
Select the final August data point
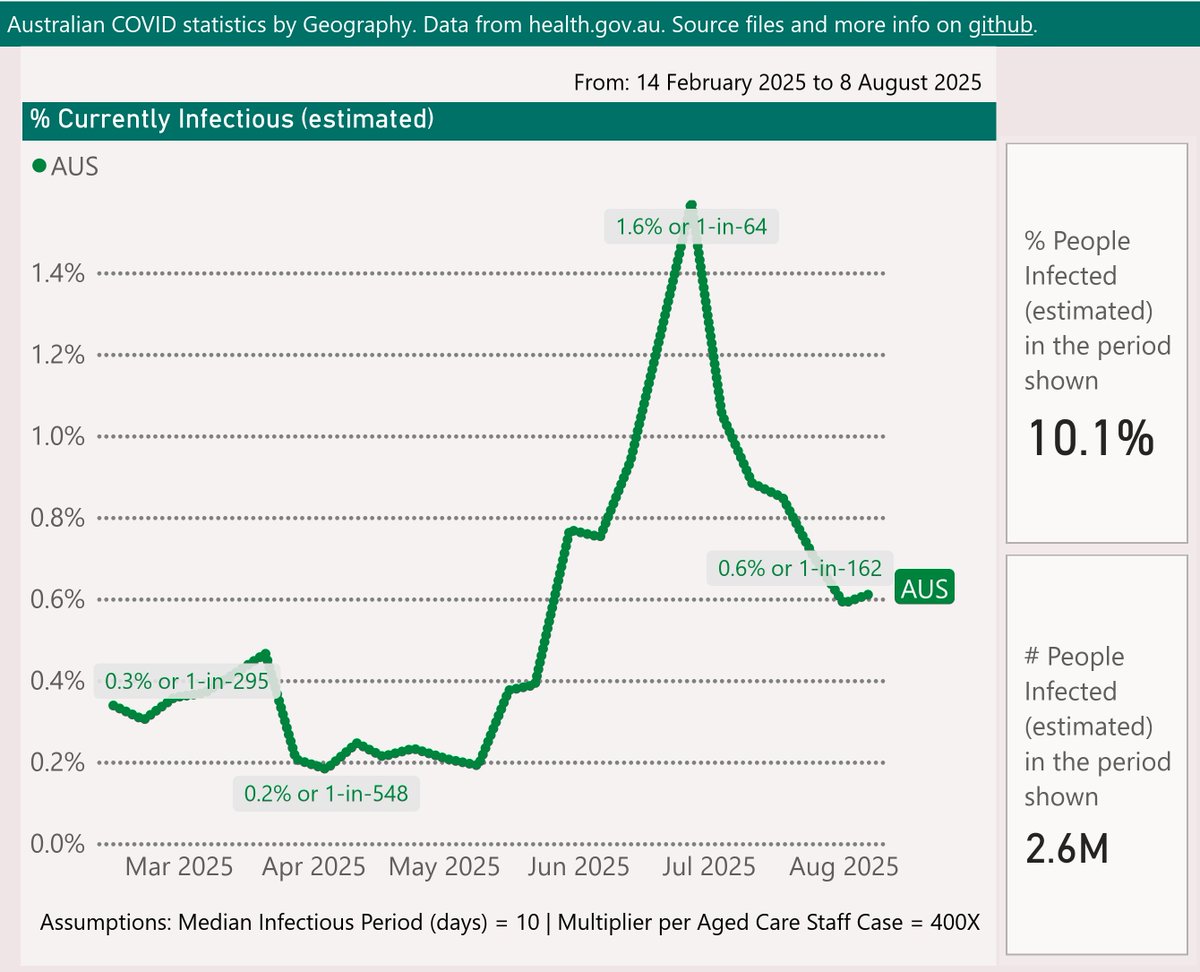(x=870, y=593)
